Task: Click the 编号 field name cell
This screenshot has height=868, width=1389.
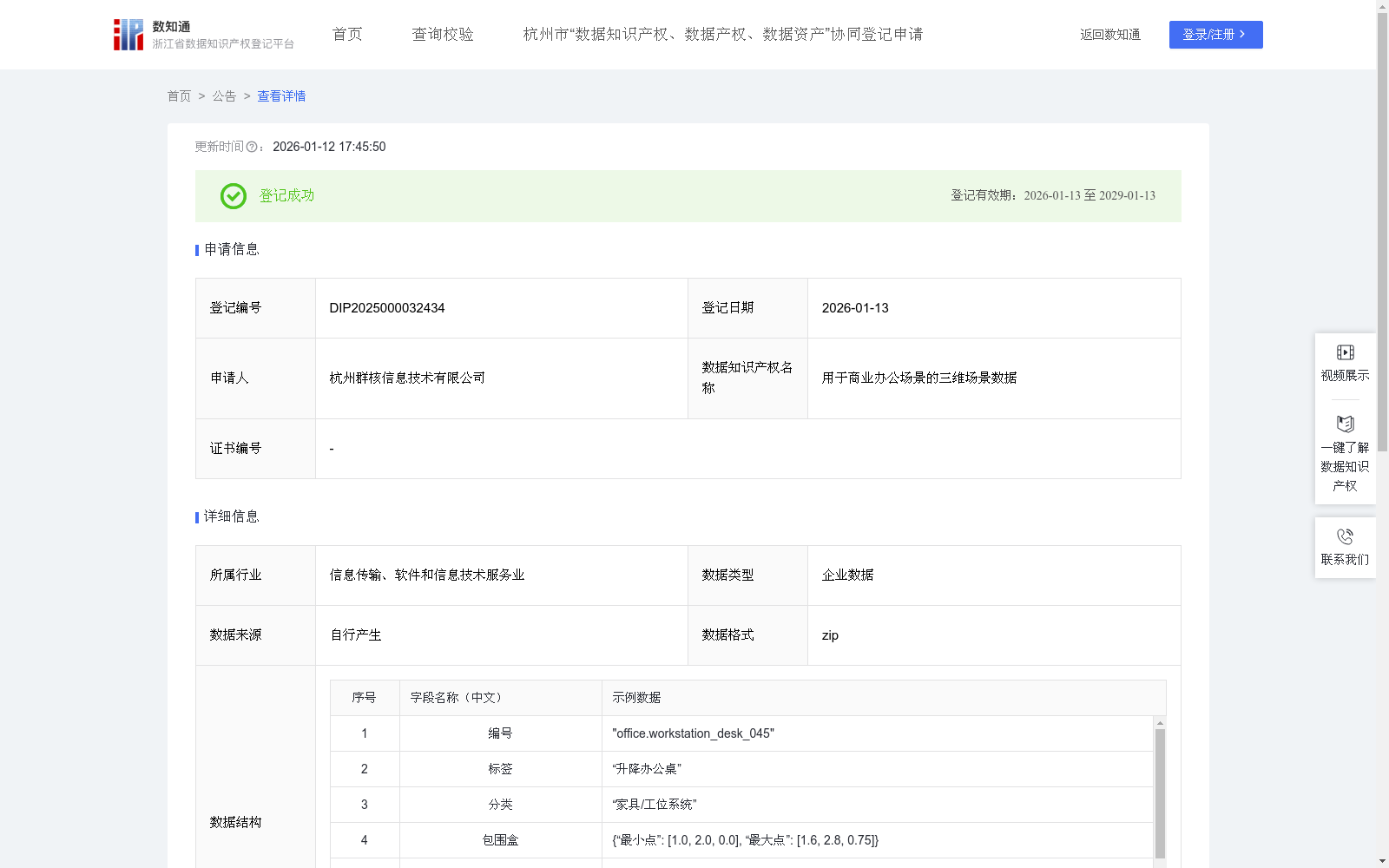Action: (501, 734)
